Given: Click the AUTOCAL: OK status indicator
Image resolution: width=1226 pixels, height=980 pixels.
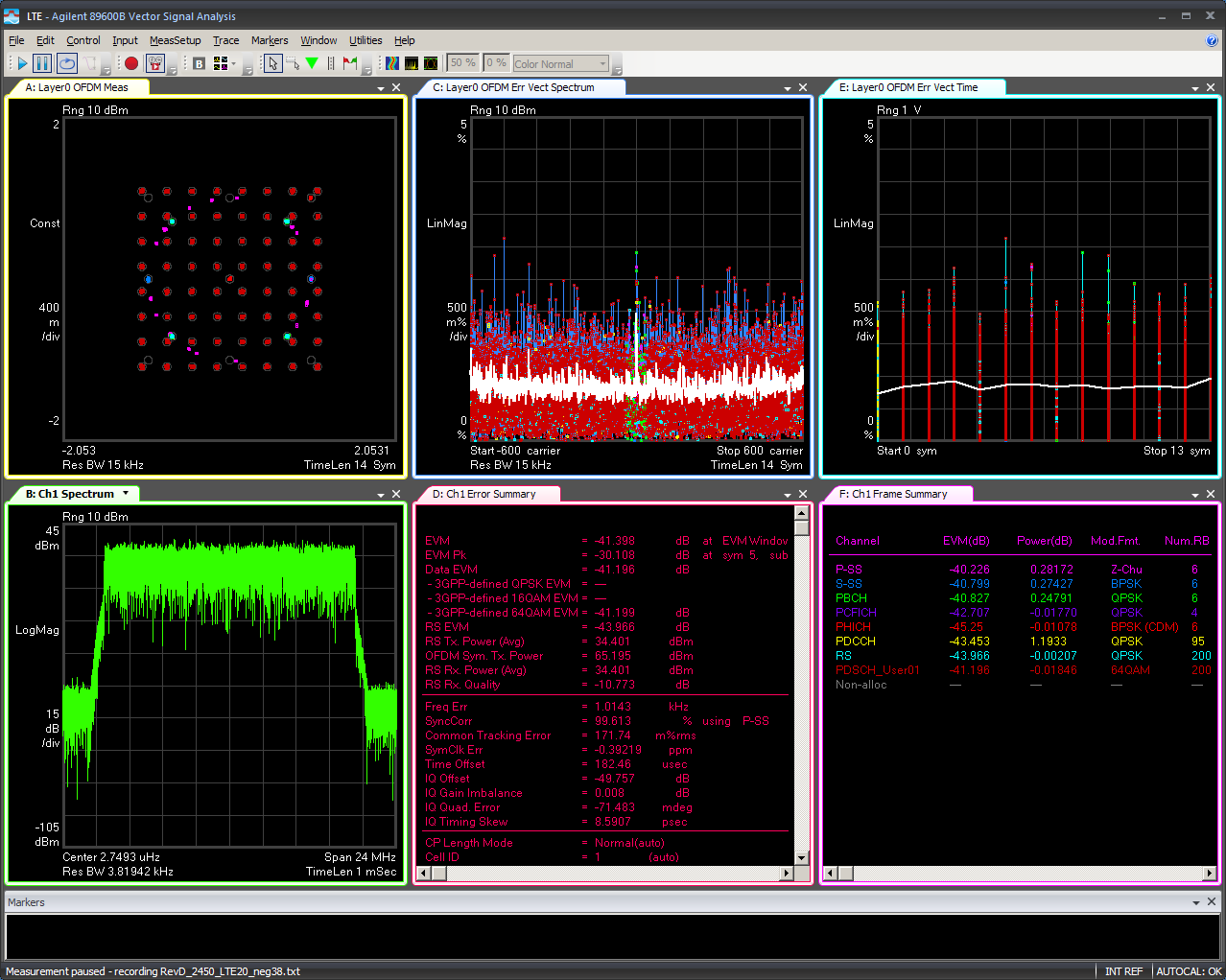Looking at the screenshot, I should tap(1188, 971).
